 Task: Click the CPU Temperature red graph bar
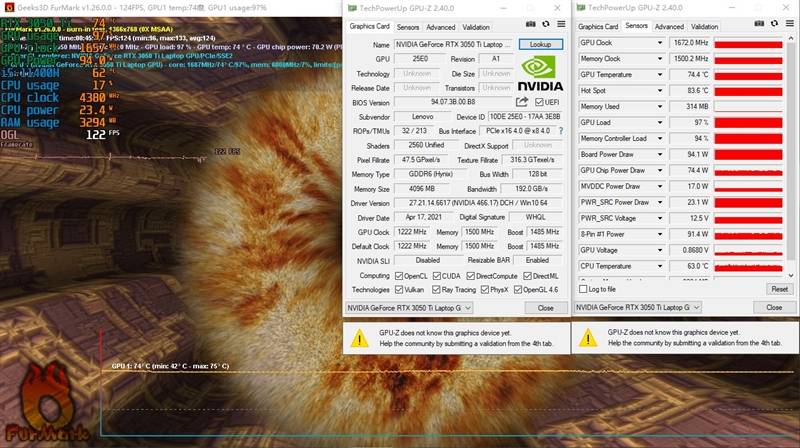click(x=748, y=266)
